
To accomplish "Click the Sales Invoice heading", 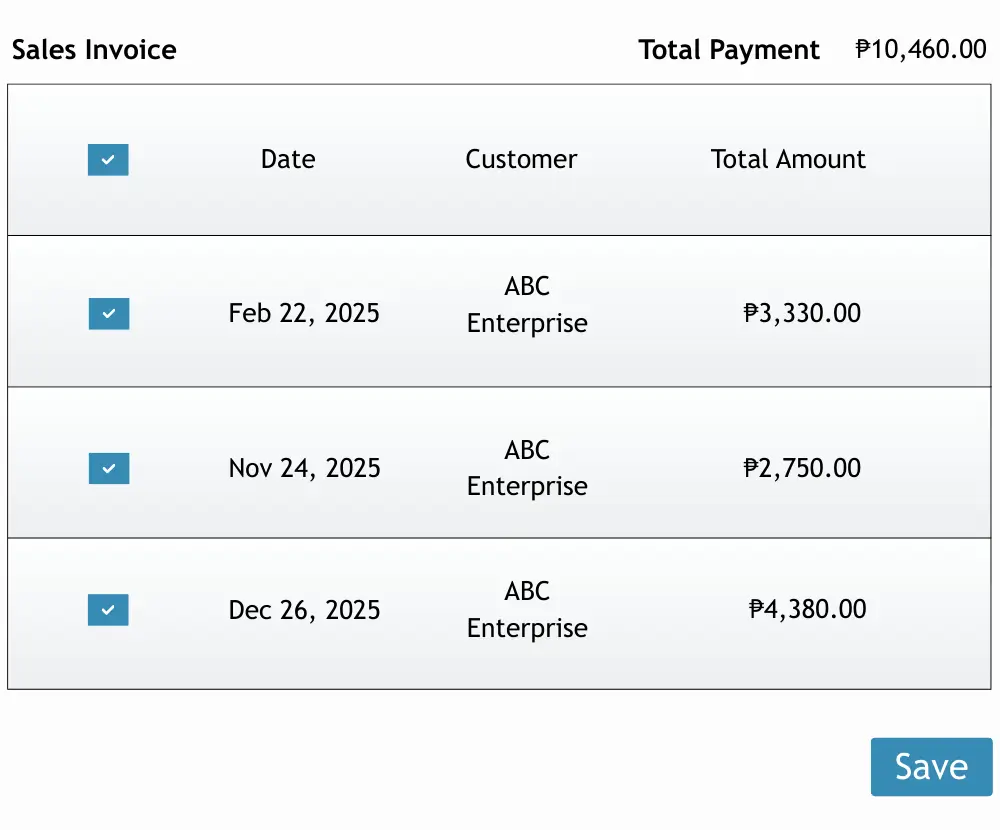I will [94, 50].
